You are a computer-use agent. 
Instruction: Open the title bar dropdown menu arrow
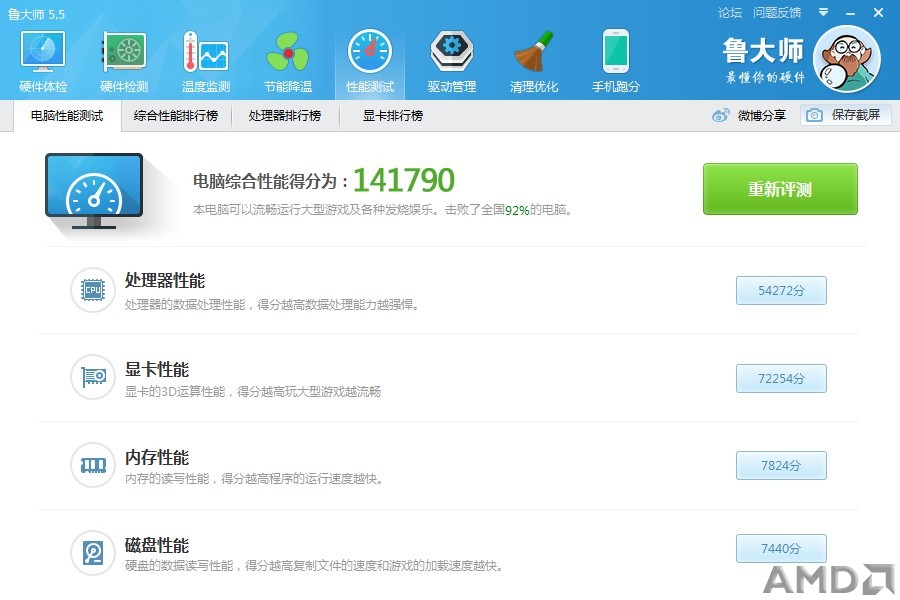point(824,12)
